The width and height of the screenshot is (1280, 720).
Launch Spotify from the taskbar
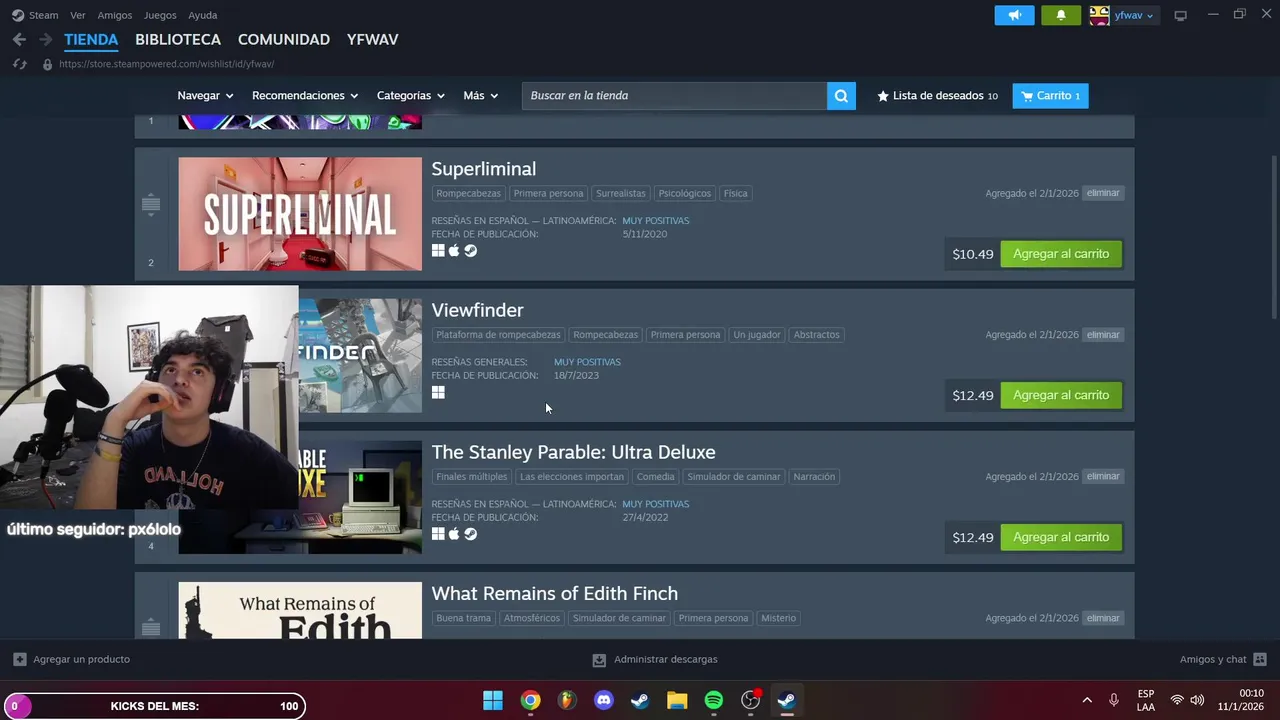(x=714, y=700)
